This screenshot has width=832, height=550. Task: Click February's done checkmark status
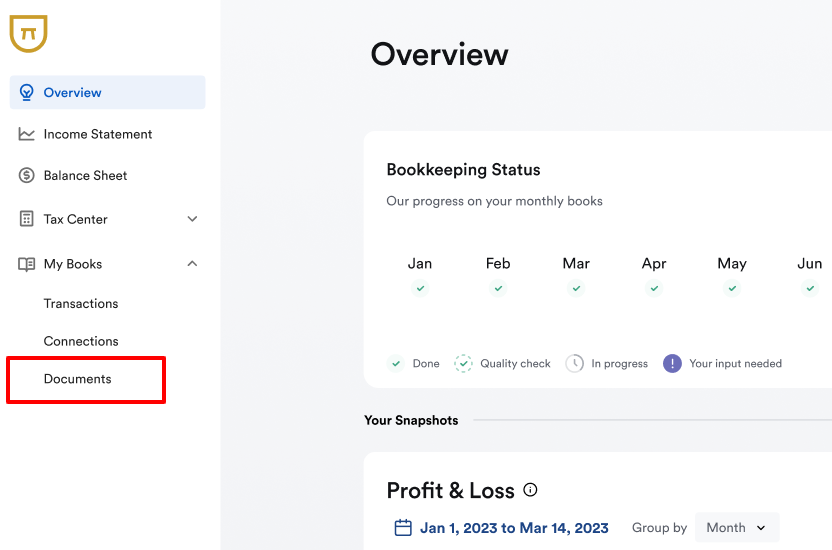click(498, 288)
